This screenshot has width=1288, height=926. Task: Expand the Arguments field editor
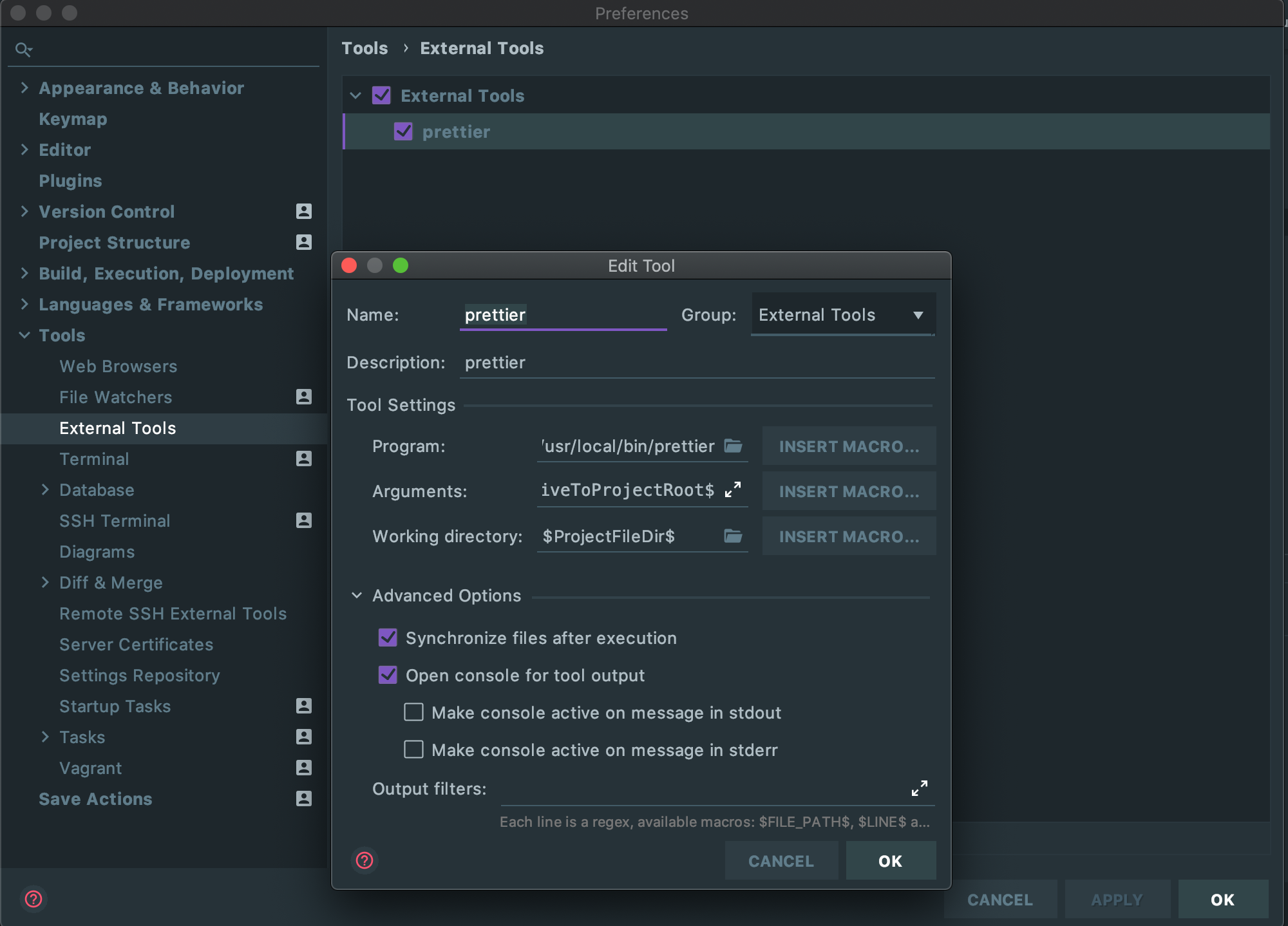tap(733, 490)
